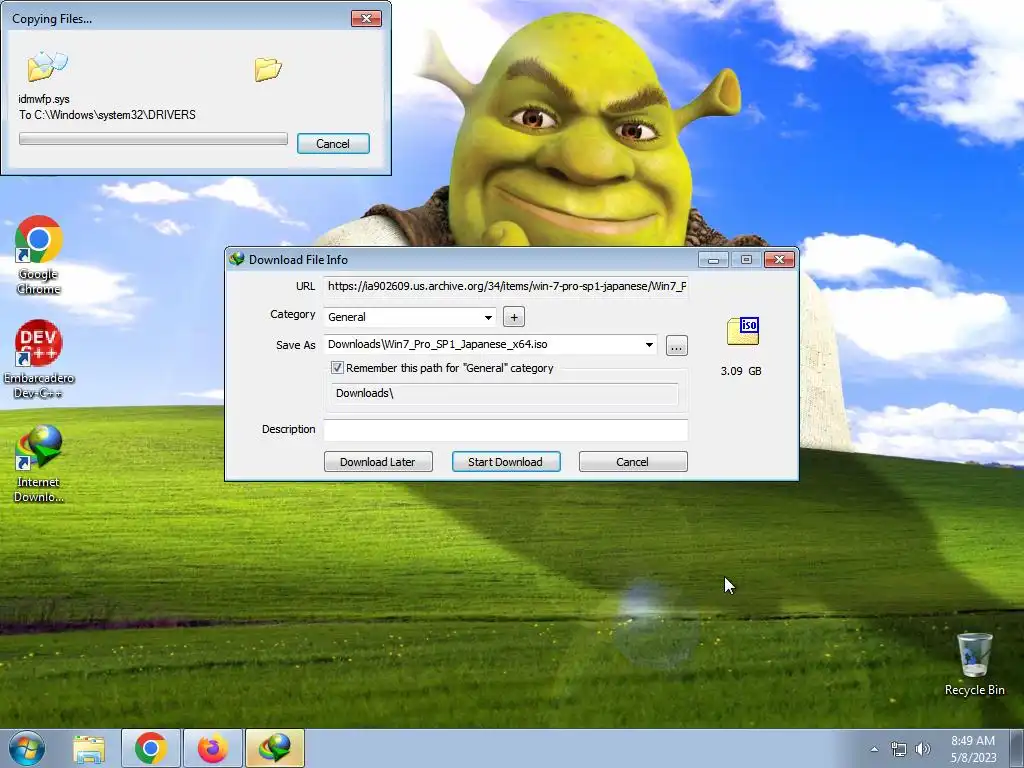Maximize the Download File Info window

[x=746, y=260]
